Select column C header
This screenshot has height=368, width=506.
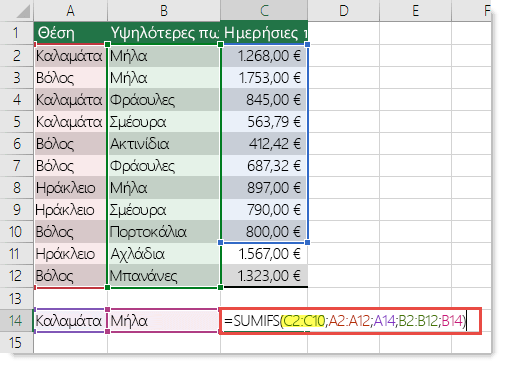pos(264,11)
